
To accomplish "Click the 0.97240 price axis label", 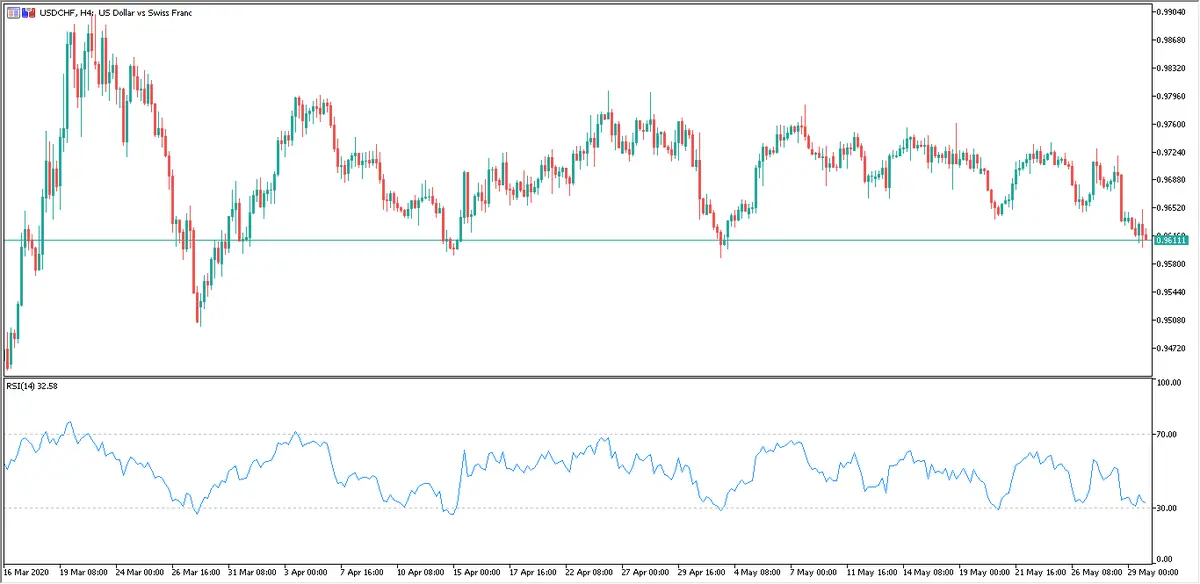I will tap(1173, 152).
